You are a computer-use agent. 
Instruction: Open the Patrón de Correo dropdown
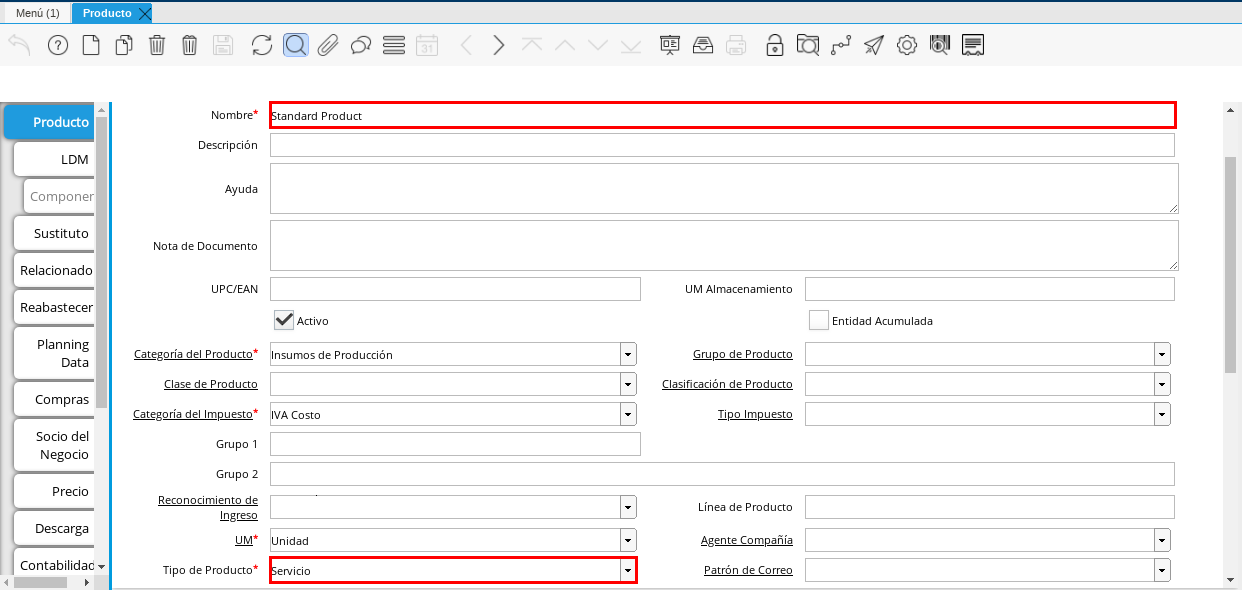coord(1162,570)
